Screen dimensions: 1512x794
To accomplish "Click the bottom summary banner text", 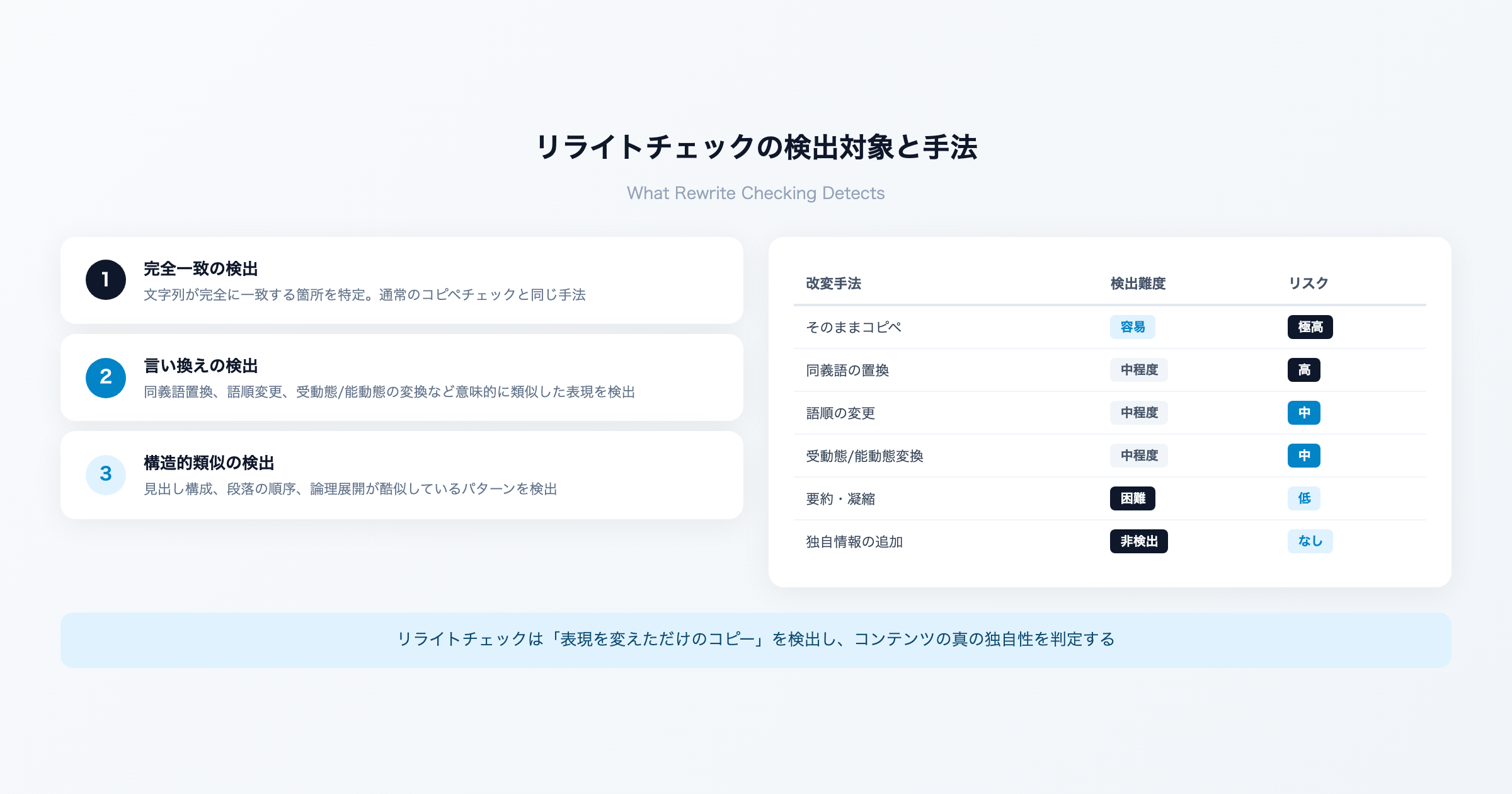I will coord(756,640).
